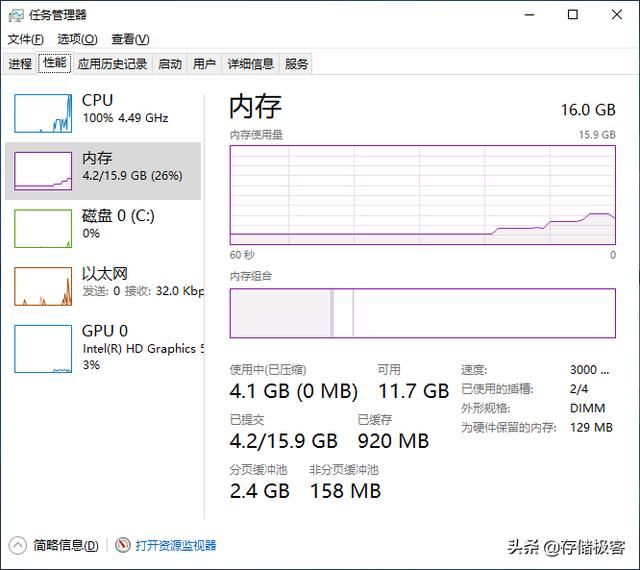Switch to the 用户 tab
This screenshot has width=640, height=570.
pos(204,64)
